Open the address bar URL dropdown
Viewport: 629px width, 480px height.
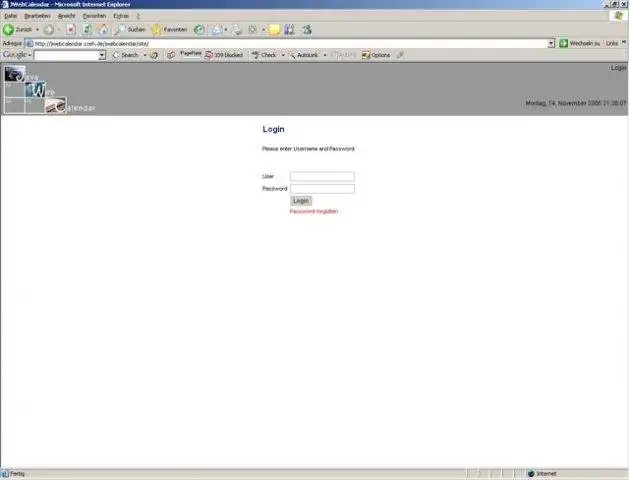pos(551,43)
